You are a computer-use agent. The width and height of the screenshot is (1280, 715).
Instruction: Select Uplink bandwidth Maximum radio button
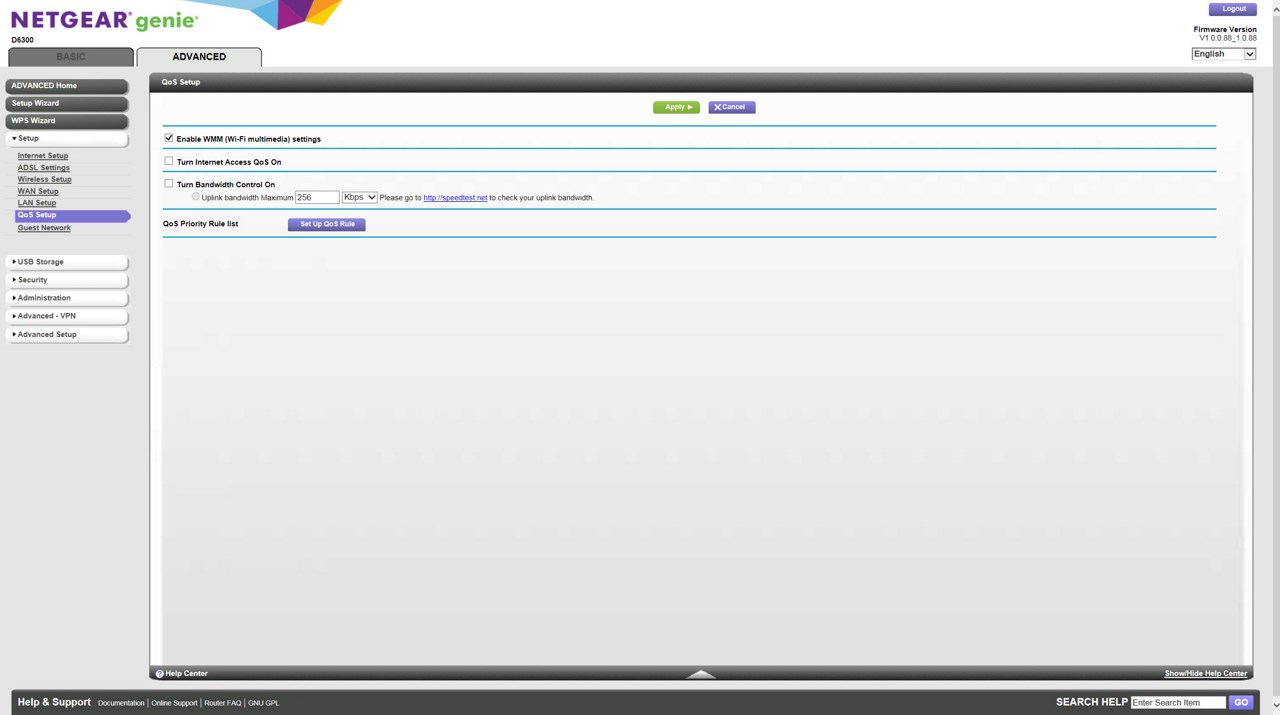point(196,197)
